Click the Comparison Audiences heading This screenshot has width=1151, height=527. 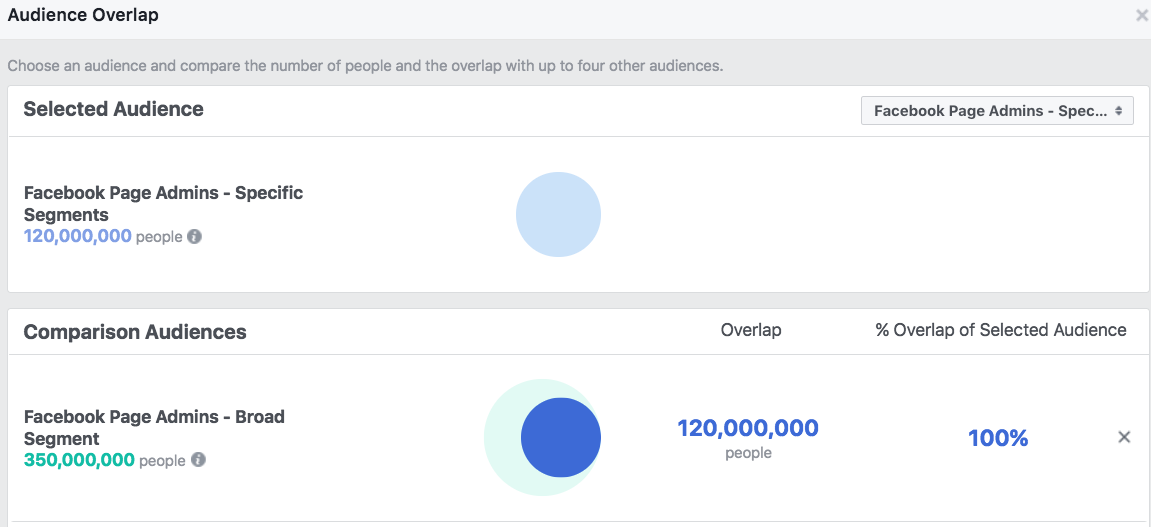(x=135, y=332)
